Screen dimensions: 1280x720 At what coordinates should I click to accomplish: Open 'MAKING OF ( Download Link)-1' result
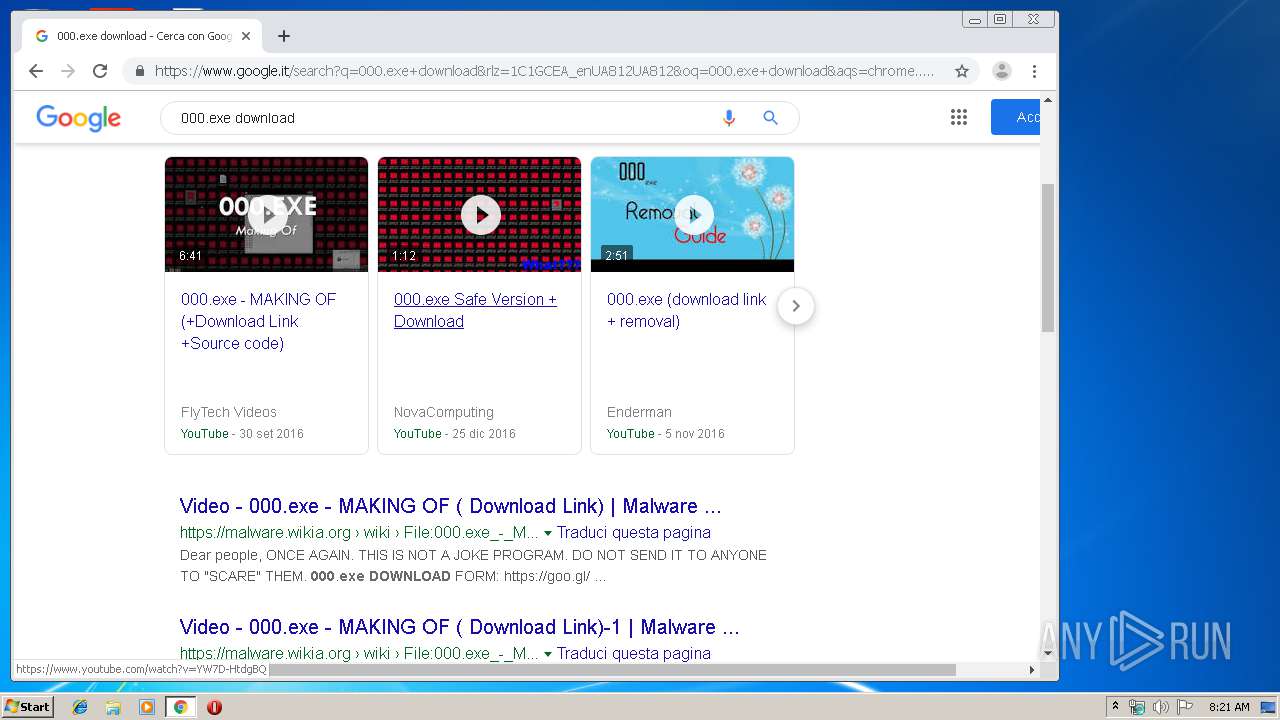coord(459,627)
